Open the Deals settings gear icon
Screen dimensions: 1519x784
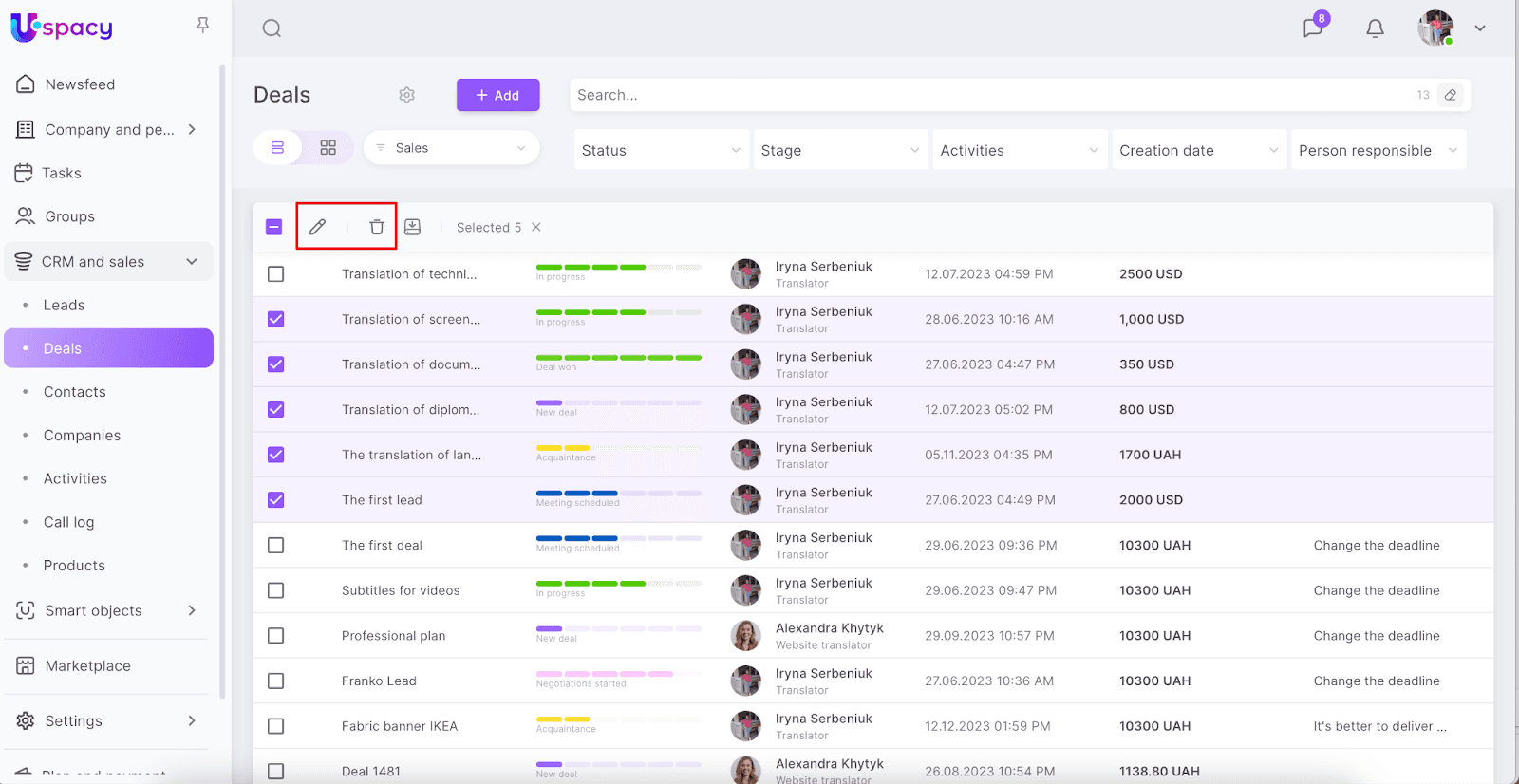click(x=407, y=95)
